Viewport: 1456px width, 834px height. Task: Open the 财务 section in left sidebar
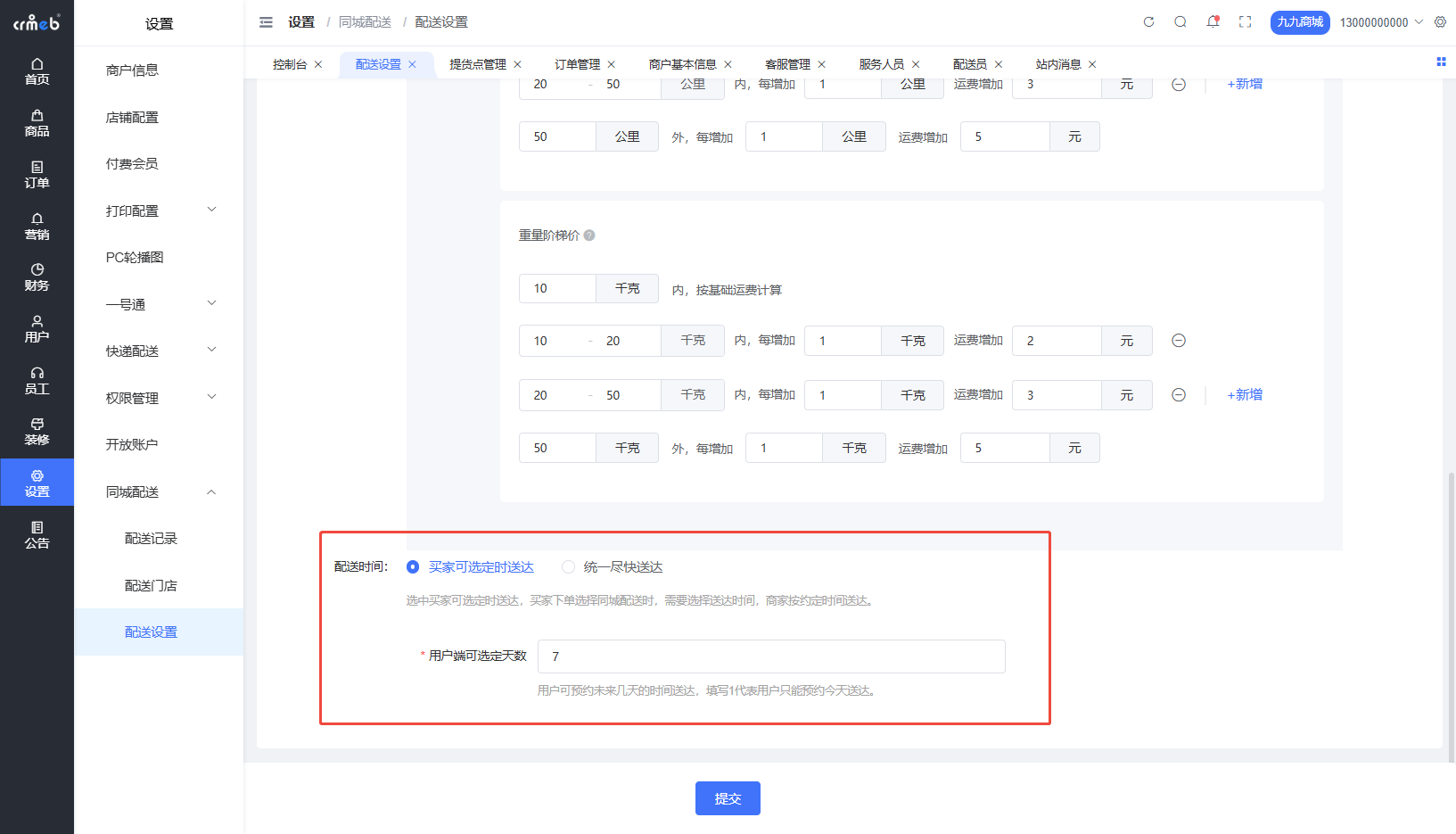pyautogui.click(x=37, y=277)
